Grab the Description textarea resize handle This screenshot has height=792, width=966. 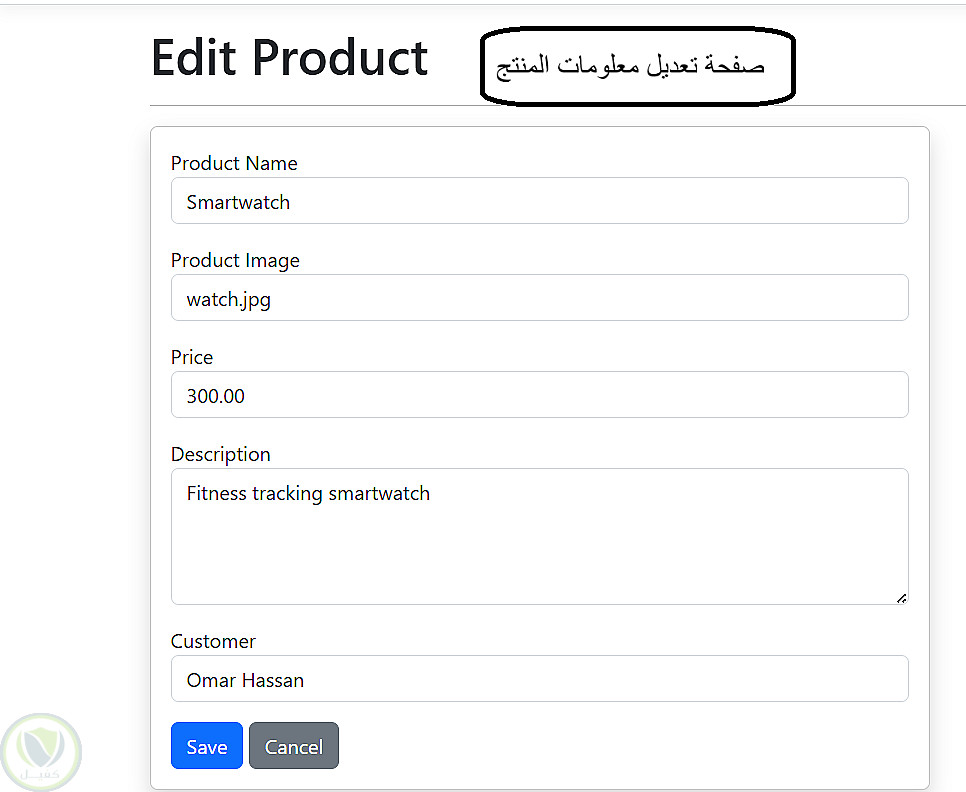901,598
